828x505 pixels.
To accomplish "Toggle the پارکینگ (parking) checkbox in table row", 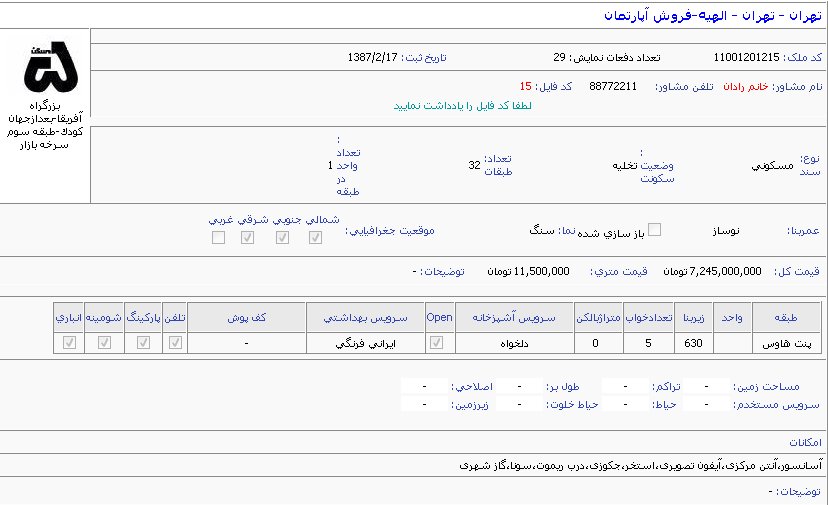I will pos(143,342).
